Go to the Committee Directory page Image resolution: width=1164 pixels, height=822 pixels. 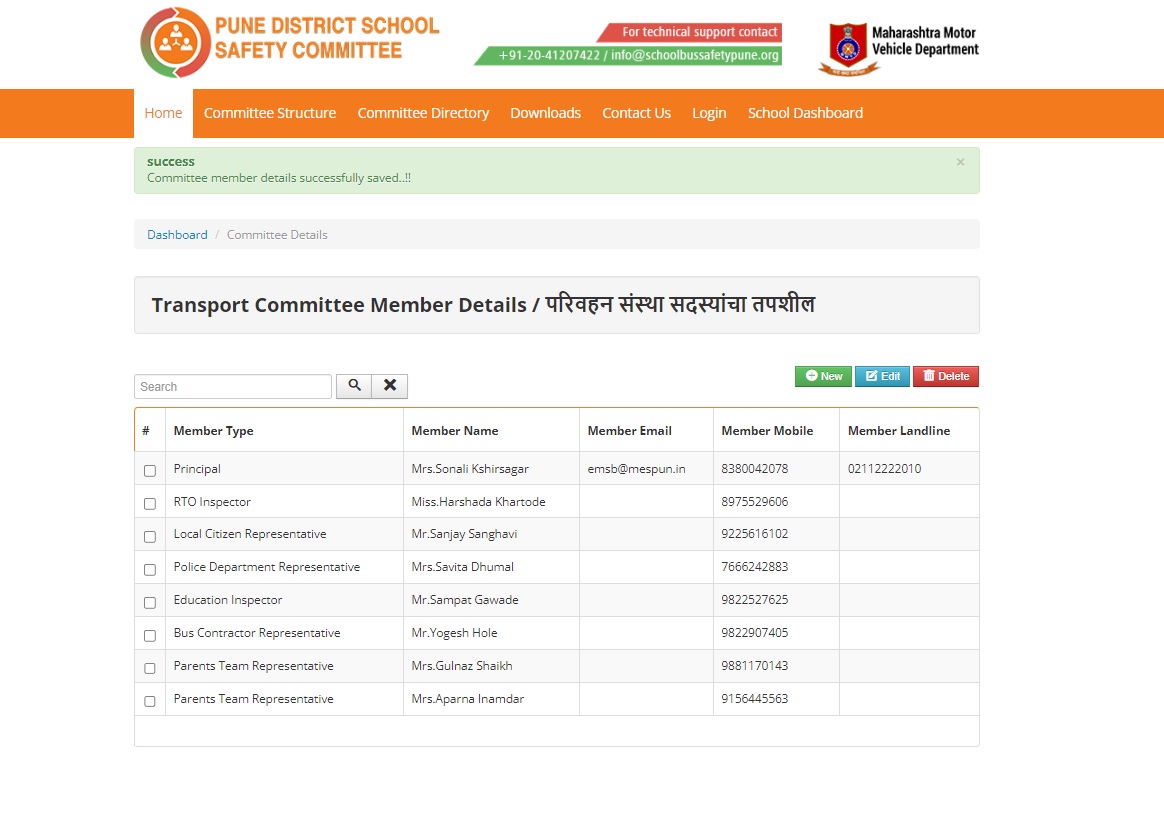[423, 113]
